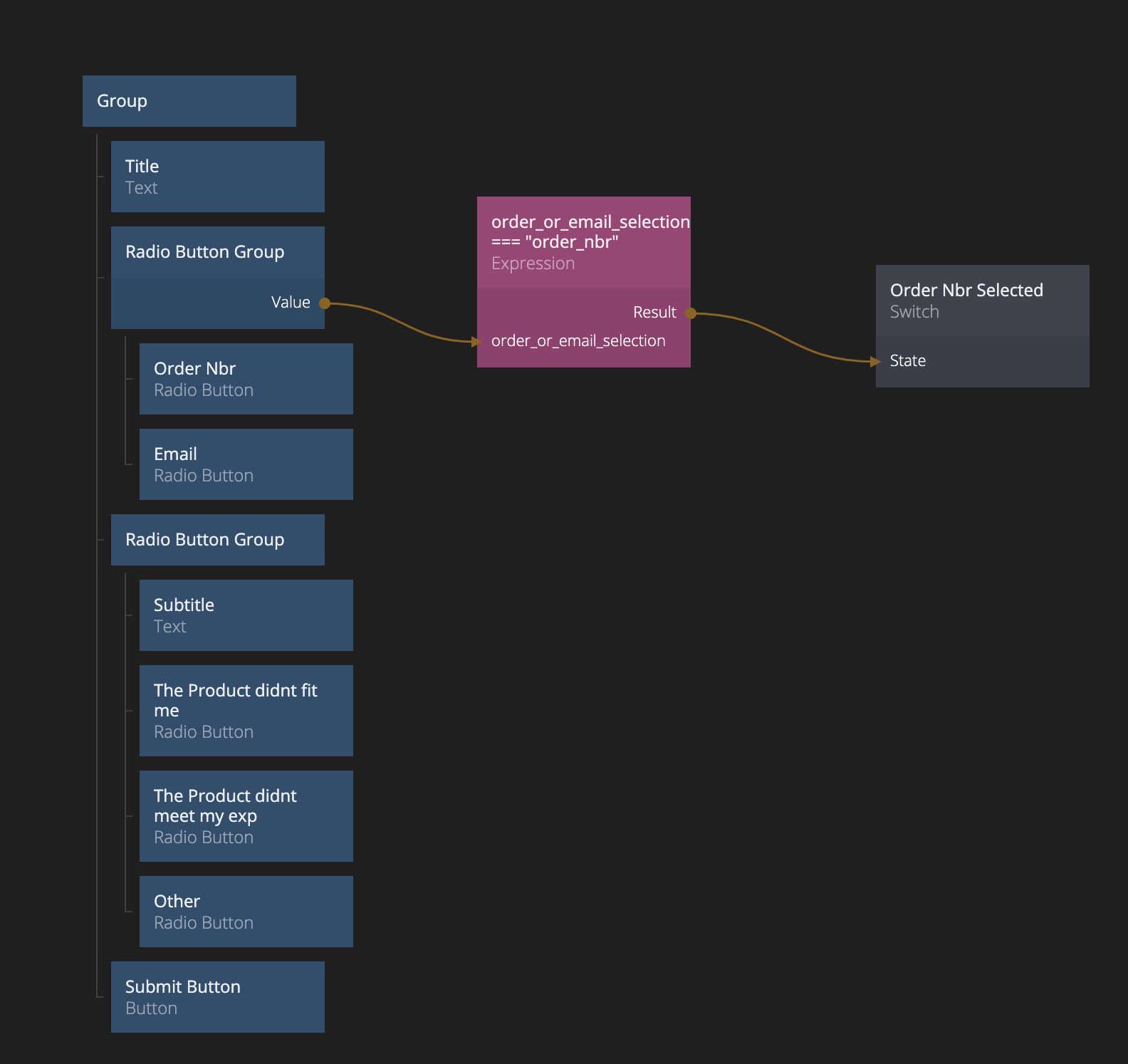Select the Order Nbr radio button node

point(246,379)
